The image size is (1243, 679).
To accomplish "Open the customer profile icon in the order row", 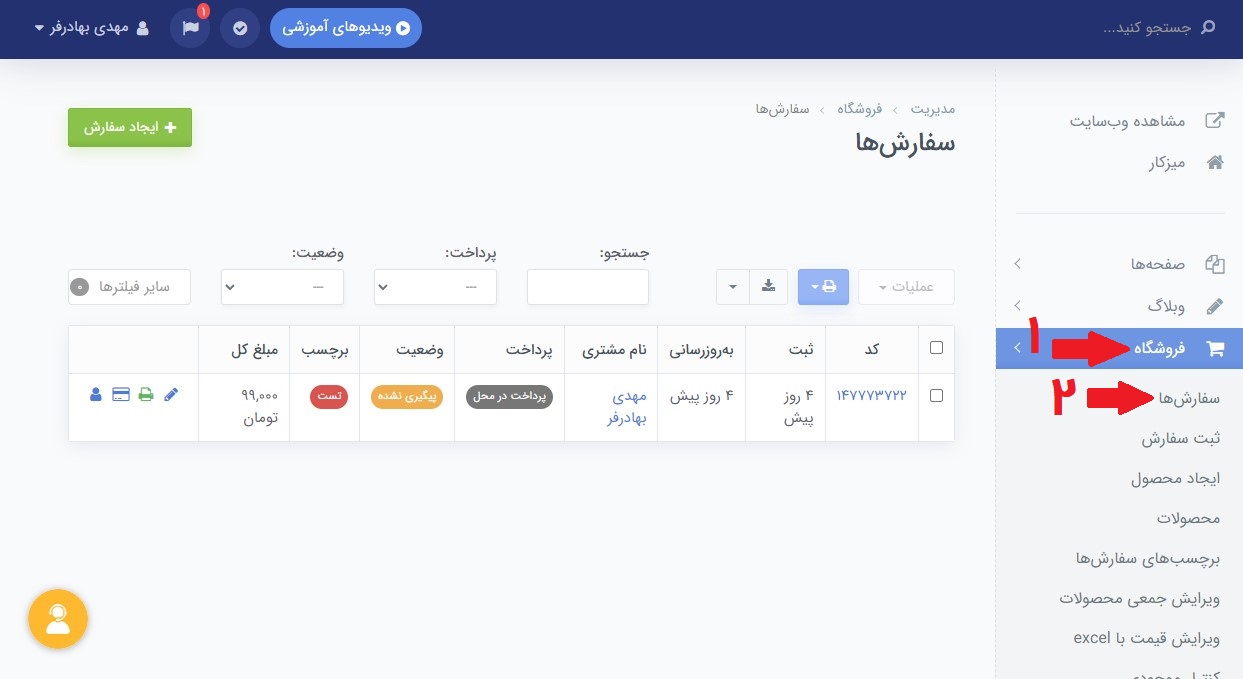I will click(x=95, y=394).
